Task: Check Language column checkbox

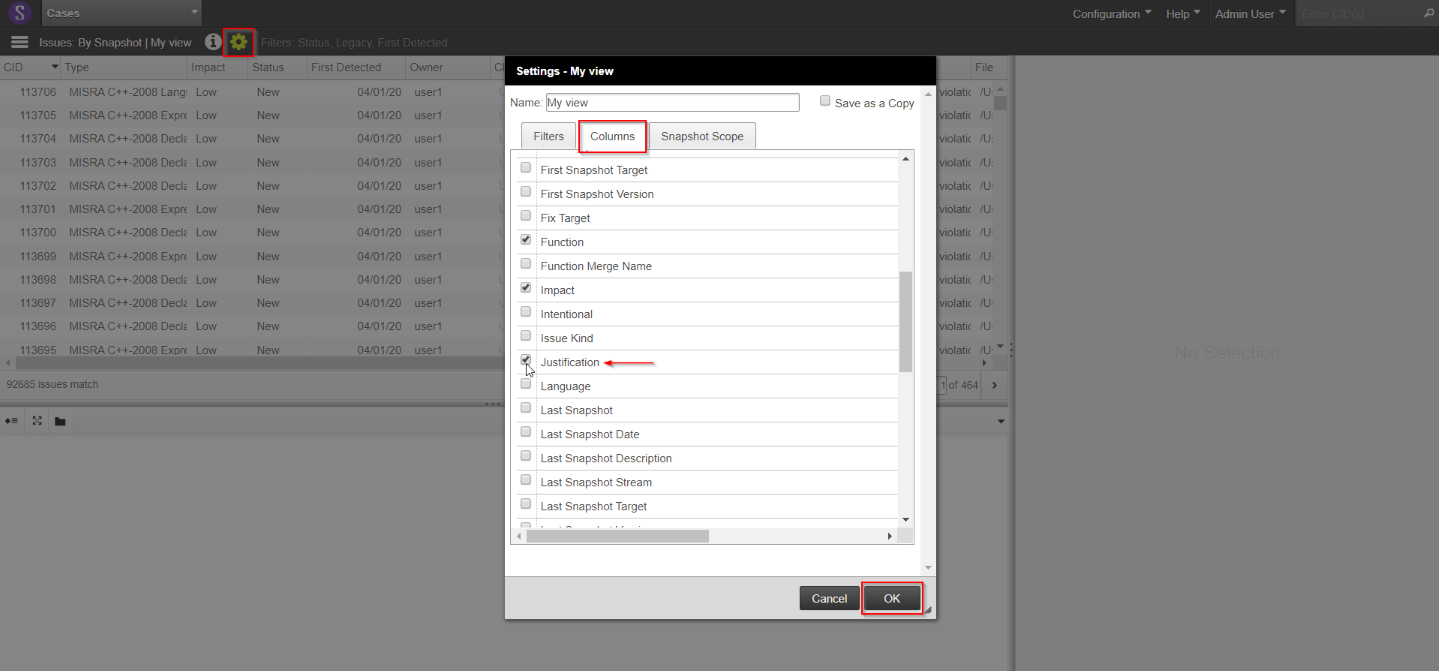Action: point(526,384)
